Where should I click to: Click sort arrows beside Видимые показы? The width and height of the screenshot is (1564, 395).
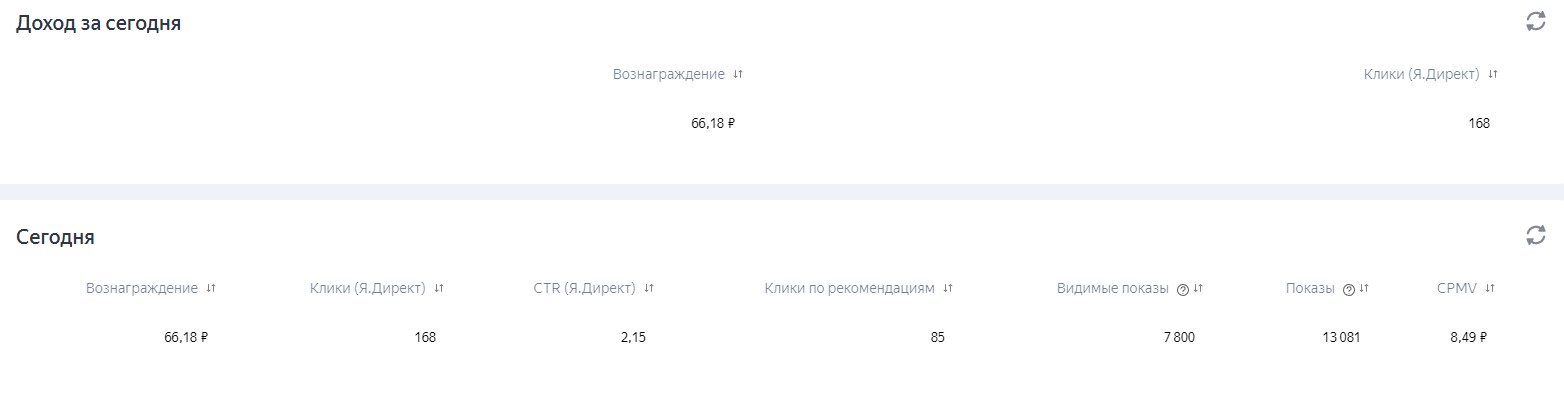(x=1198, y=288)
